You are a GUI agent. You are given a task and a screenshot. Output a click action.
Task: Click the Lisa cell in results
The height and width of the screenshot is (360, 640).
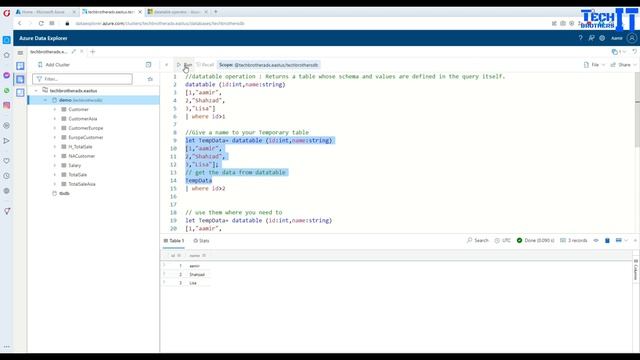[193, 283]
